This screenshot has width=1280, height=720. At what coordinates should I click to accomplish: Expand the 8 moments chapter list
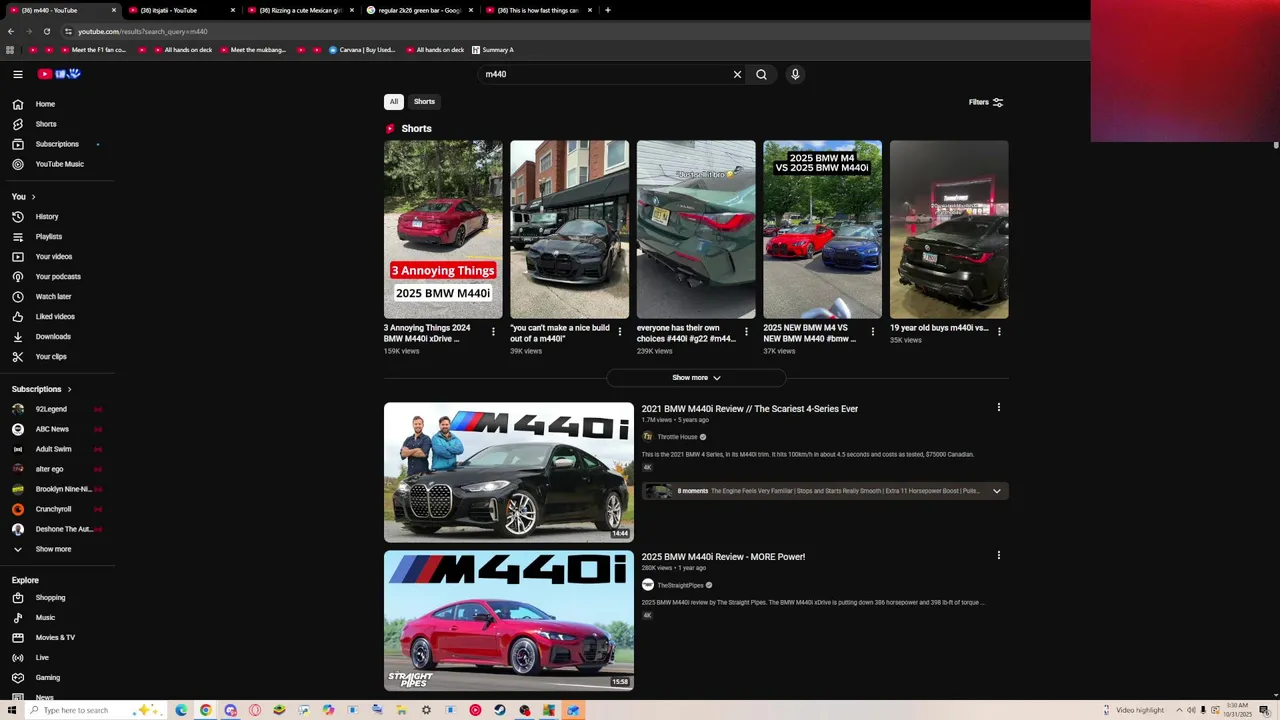pos(996,491)
